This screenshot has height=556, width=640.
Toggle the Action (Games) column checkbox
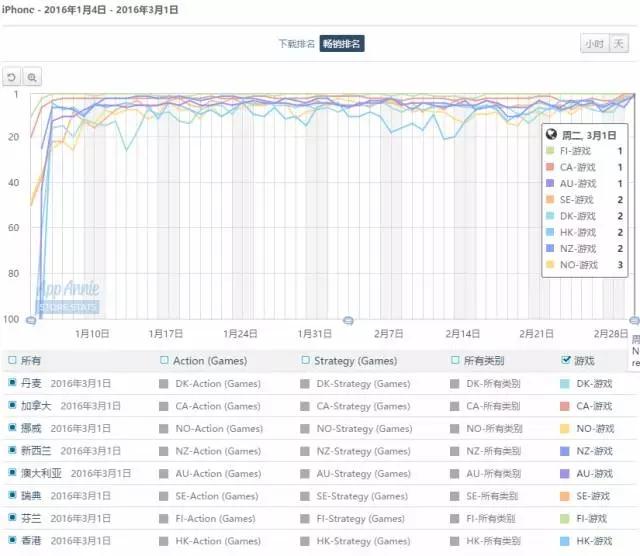coord(164,360)
